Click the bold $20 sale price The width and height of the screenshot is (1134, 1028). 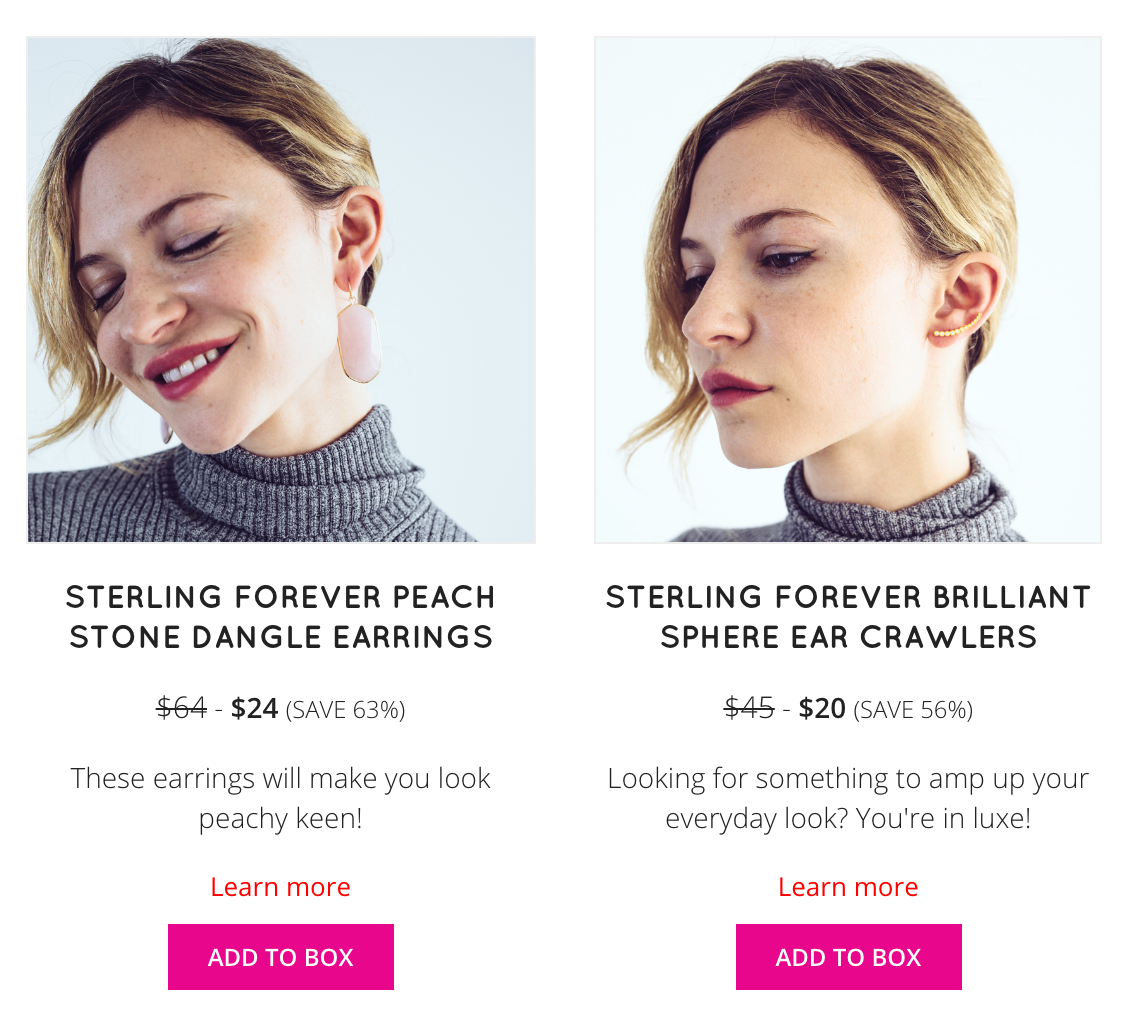pos(822,708)
